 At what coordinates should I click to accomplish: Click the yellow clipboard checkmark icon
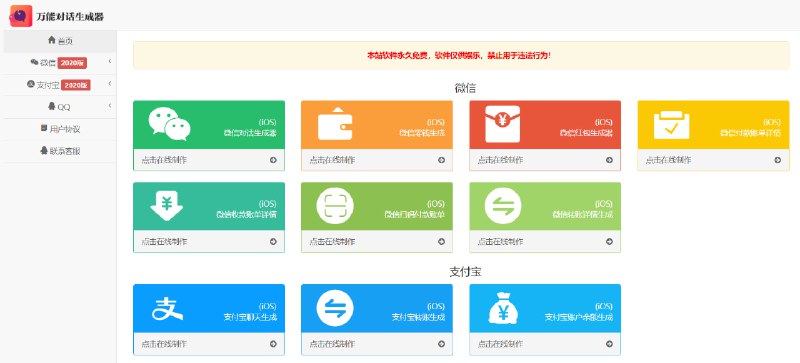[x=671, y=125]
